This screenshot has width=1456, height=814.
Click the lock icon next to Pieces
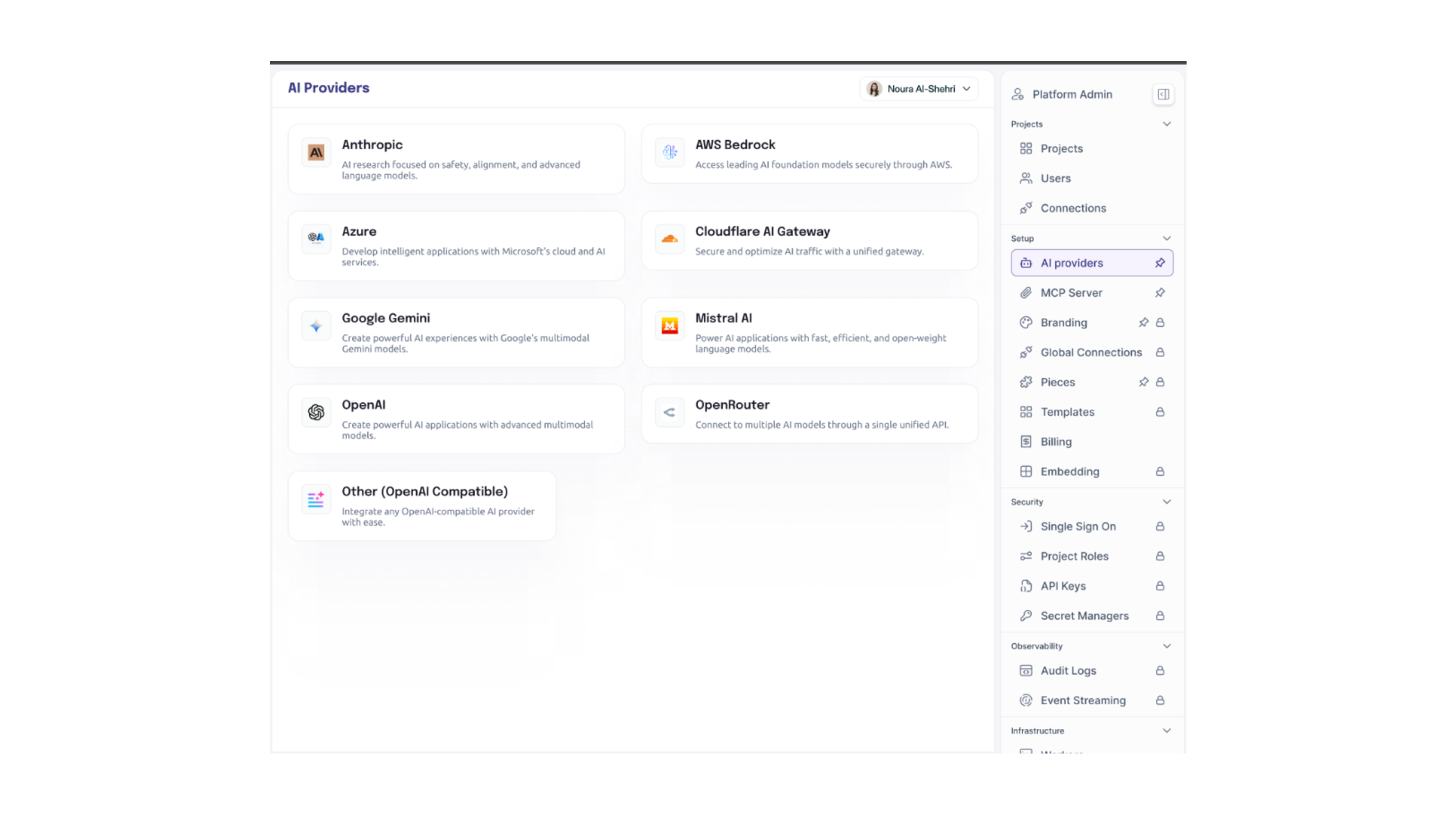pos(1160,383)
